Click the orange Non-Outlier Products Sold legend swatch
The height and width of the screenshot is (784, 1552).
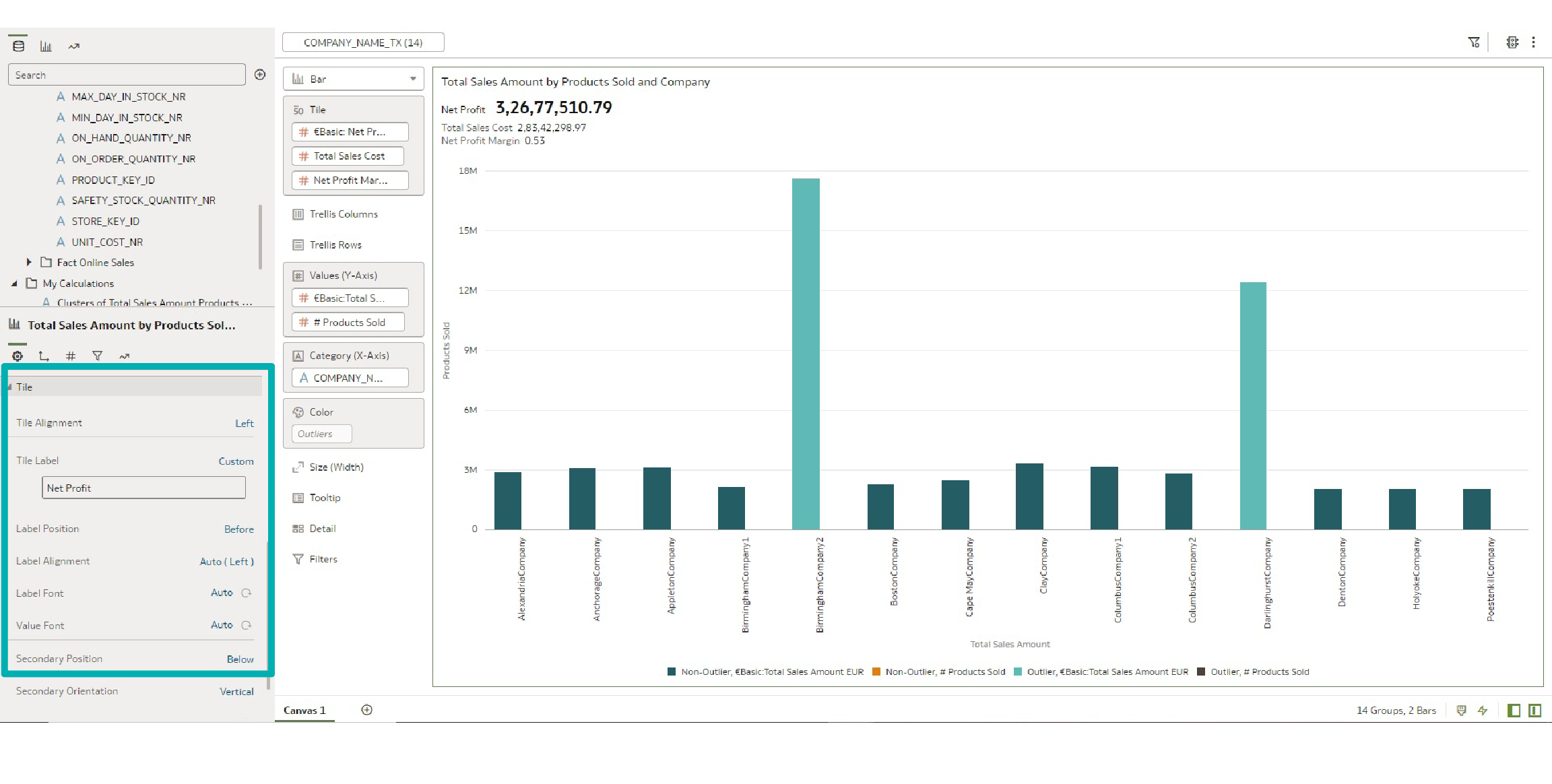(x=876, y=672)
